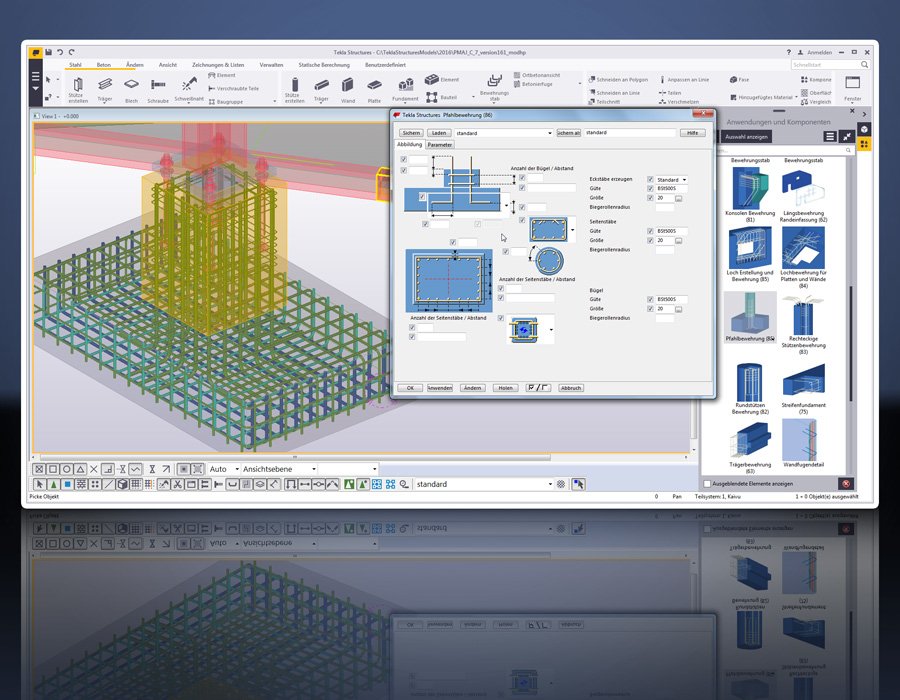The height and width of the screenshot is (700, 900).
Task: Select the Schraube bolt tool
Action: click(x=158, y=89)
